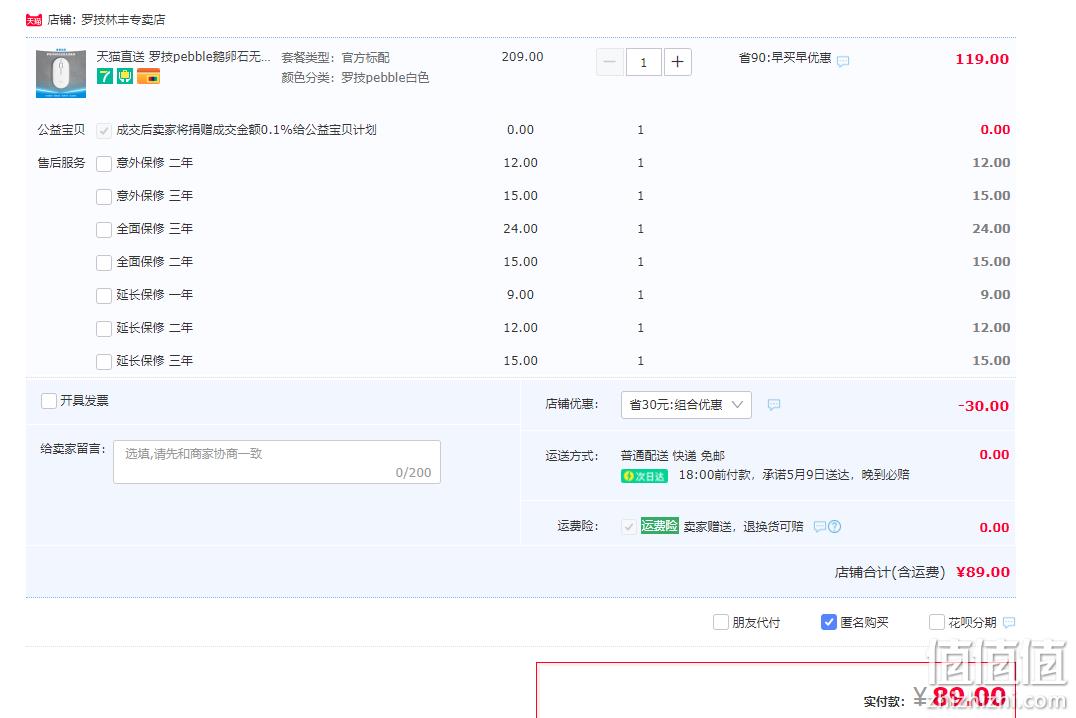1076x718 pixels.
Task: Click the unit price 209.00
Action: (x=522, y=57)
